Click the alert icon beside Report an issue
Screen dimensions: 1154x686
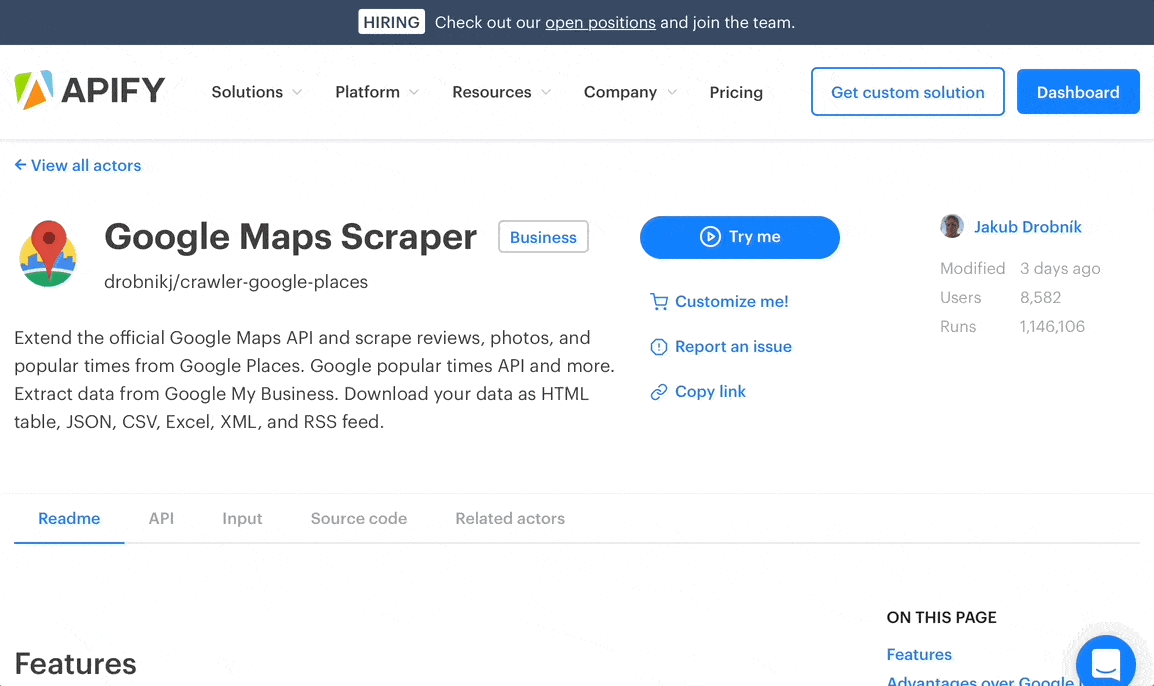pyautogui.click(x=659, y=347)
